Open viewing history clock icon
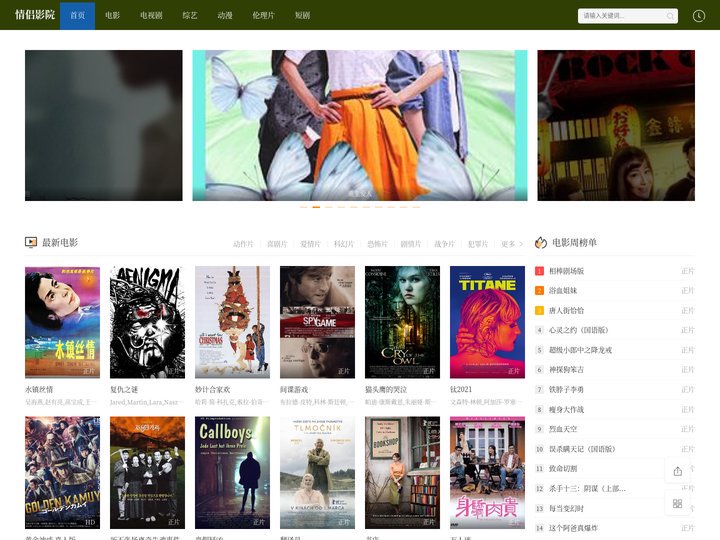The width and height of the screenshot is (720, 540). click(698, 16)
